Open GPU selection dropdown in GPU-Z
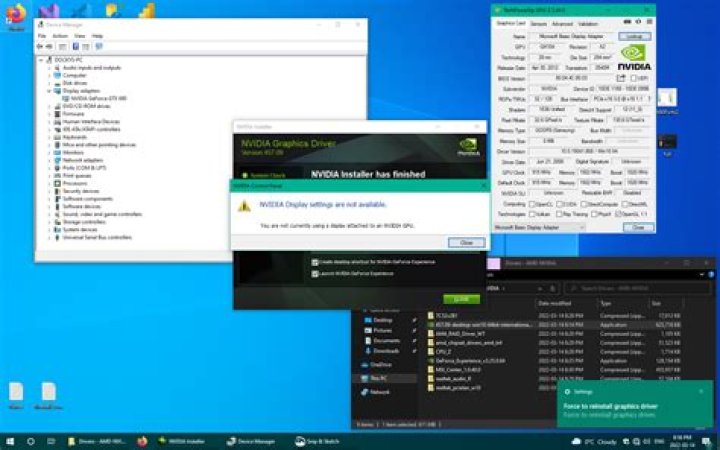This screenshot has height=450, width=720. click(539, 227)
